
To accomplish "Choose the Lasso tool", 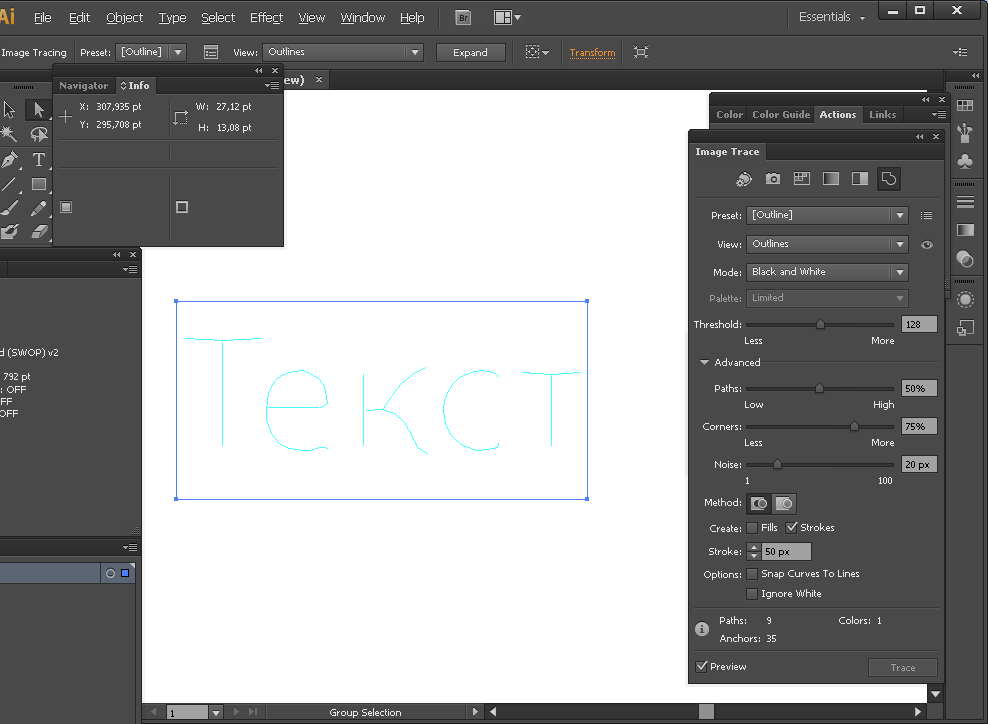I will tap(39, 134).
